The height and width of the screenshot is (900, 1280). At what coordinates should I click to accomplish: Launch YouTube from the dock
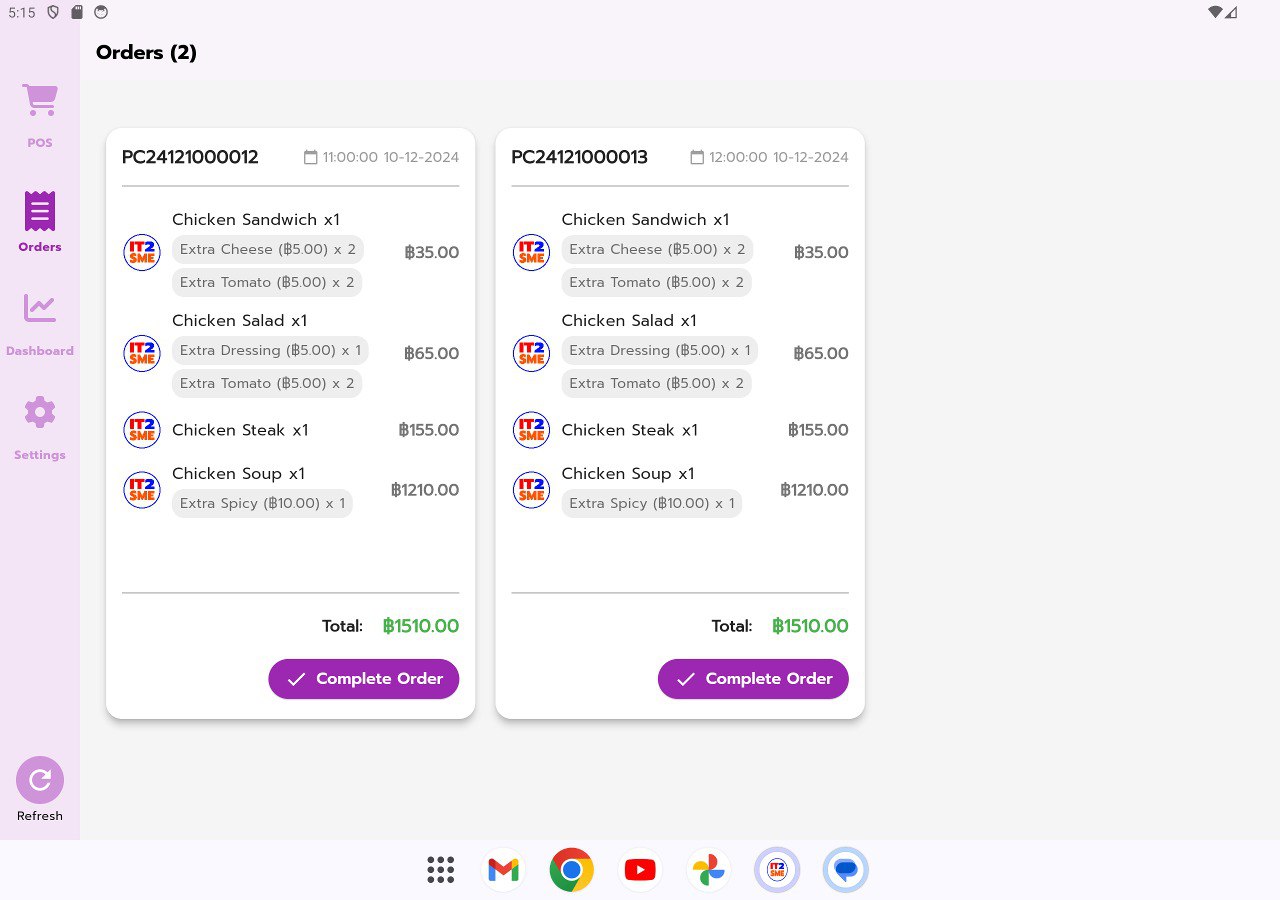(x=640, y=870)
